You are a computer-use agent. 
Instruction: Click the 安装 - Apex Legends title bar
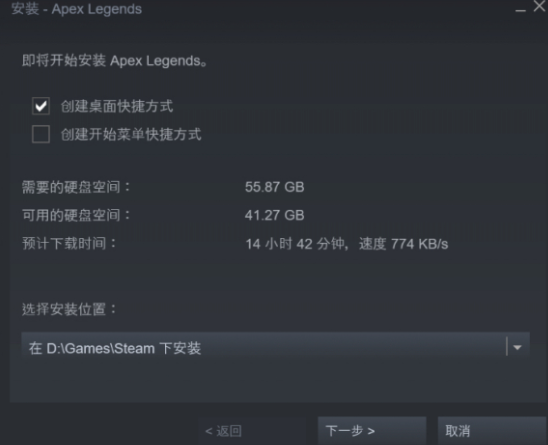click(77, 9)
